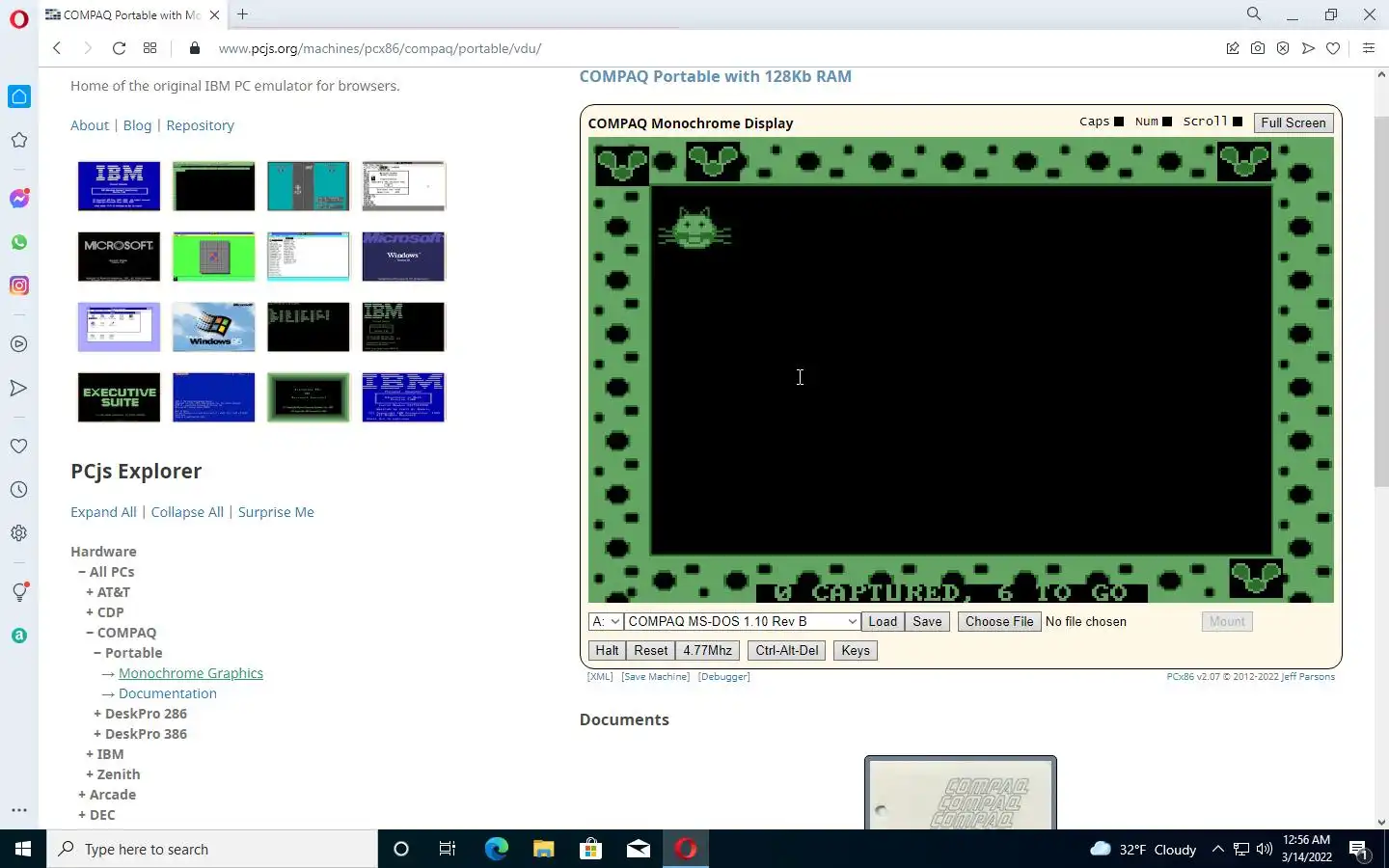Click the Full Screen button
Screen dimensions: 1389x868
(1294, 122)
